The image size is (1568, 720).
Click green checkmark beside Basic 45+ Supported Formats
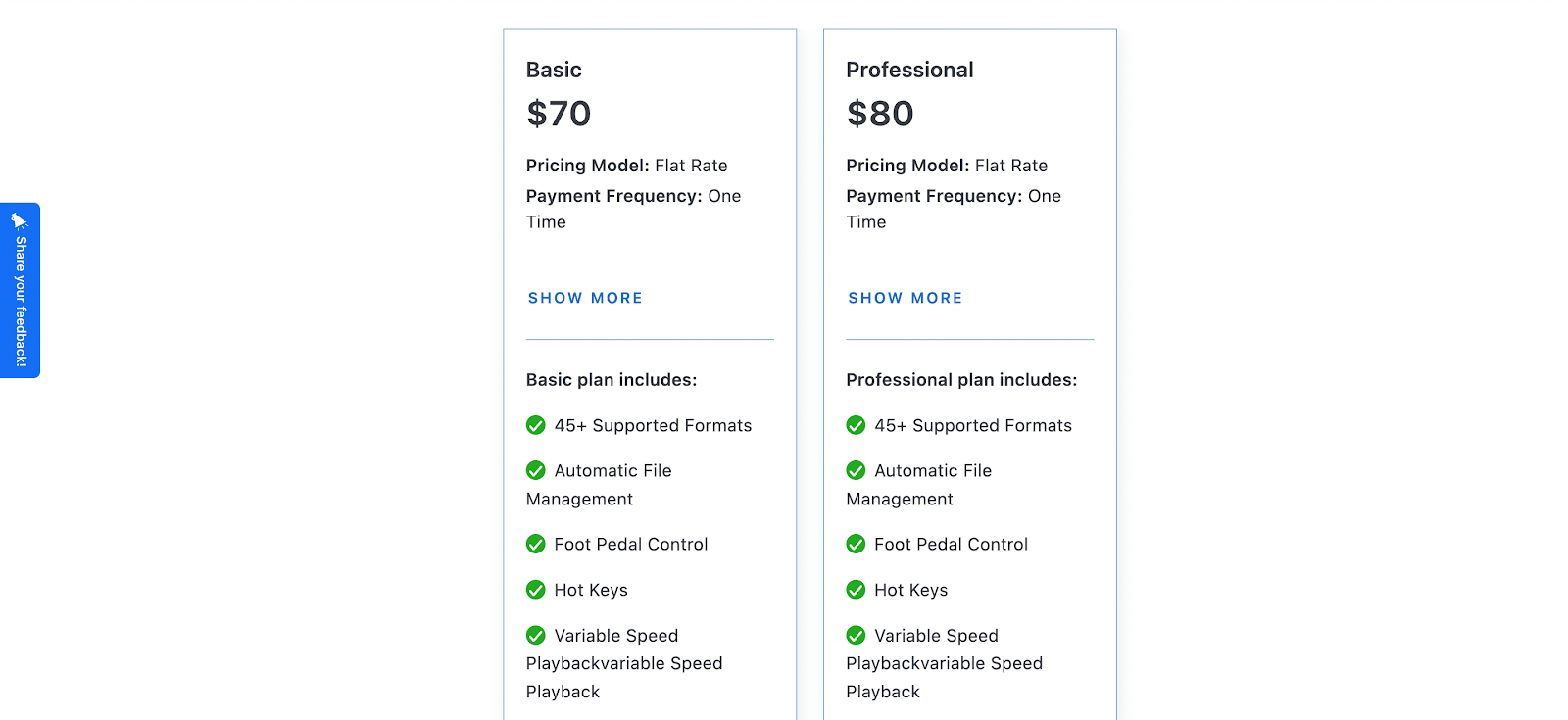536,425
